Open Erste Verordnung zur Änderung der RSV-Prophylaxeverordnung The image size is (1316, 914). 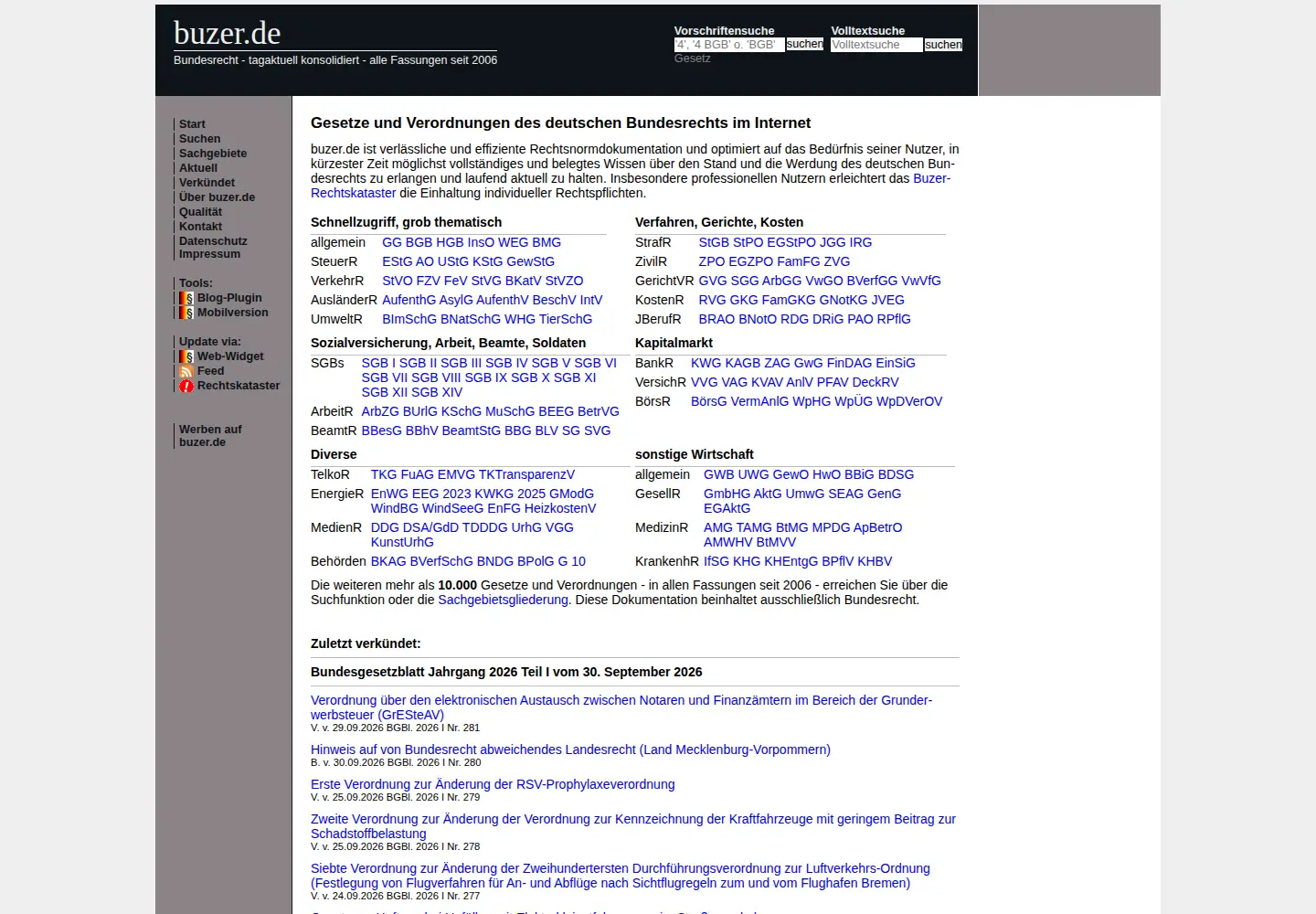[x=493, y=784]
